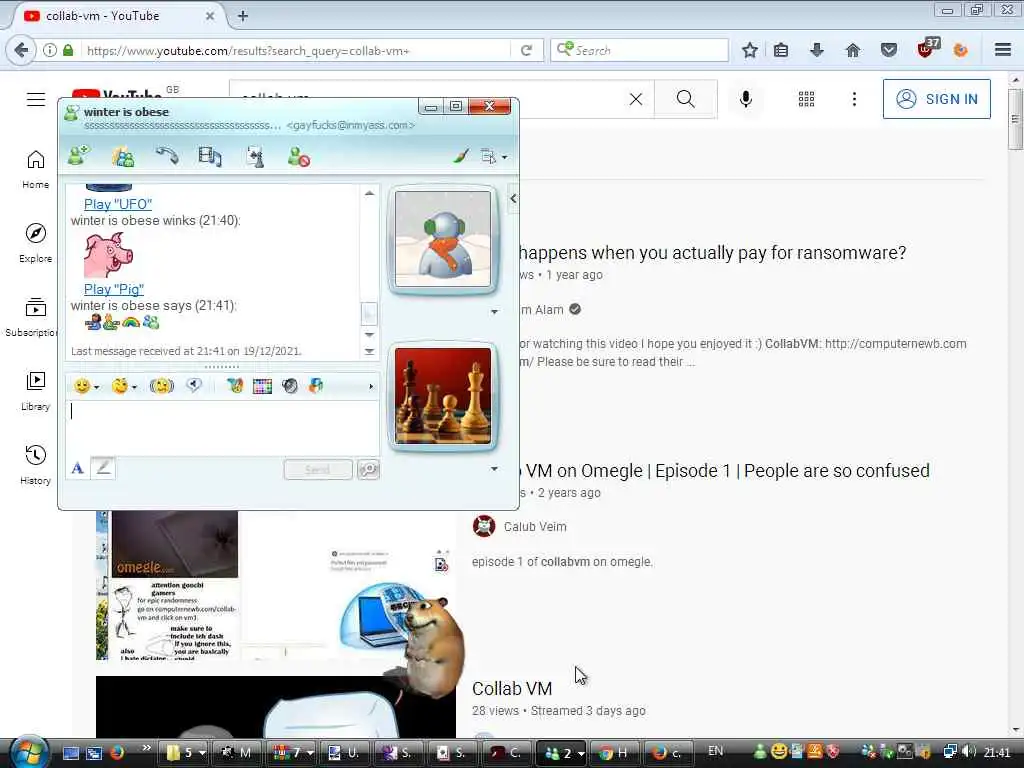
Task: Expand more chat toolbar options arrow
Action: pos(371,387)
